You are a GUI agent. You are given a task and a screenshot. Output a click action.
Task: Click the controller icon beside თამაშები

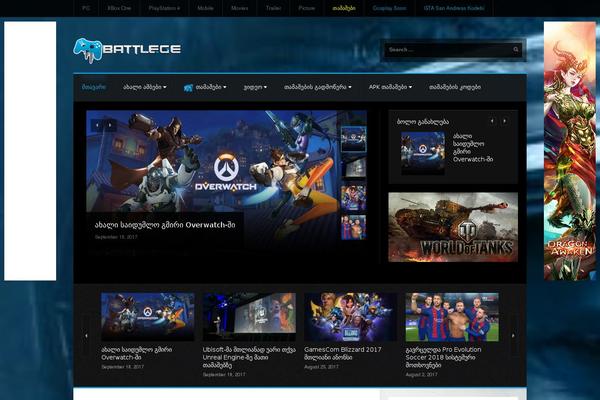click(188, 88)
